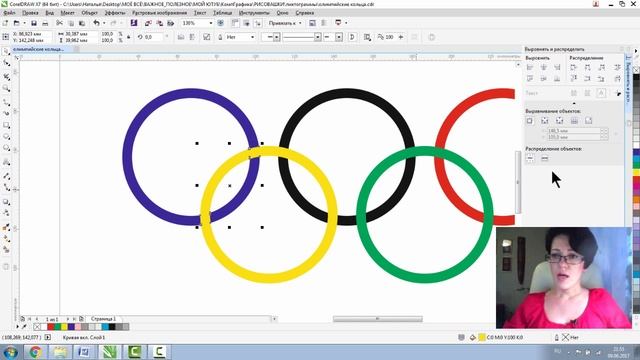This screenshot has height=360, width=640.
Task: Pick red swatch in document palette
Action: tap(51, 327)
